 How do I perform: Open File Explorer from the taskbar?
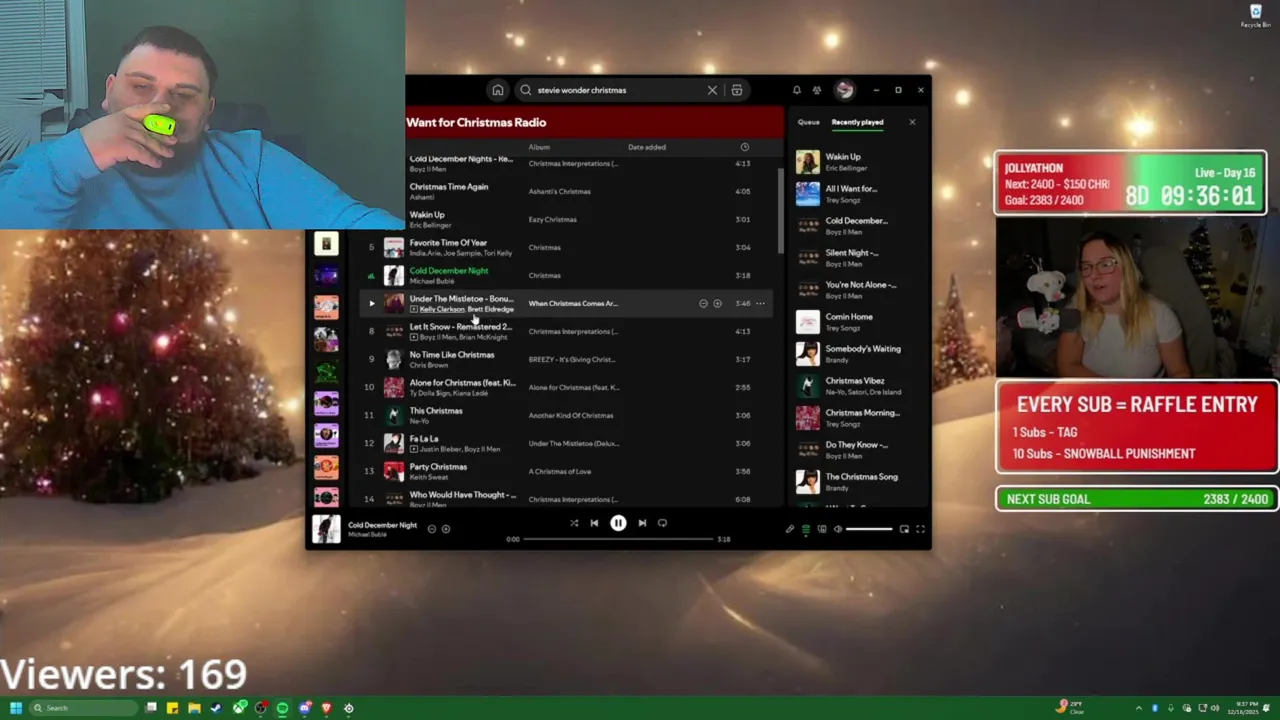click(194, 708)
